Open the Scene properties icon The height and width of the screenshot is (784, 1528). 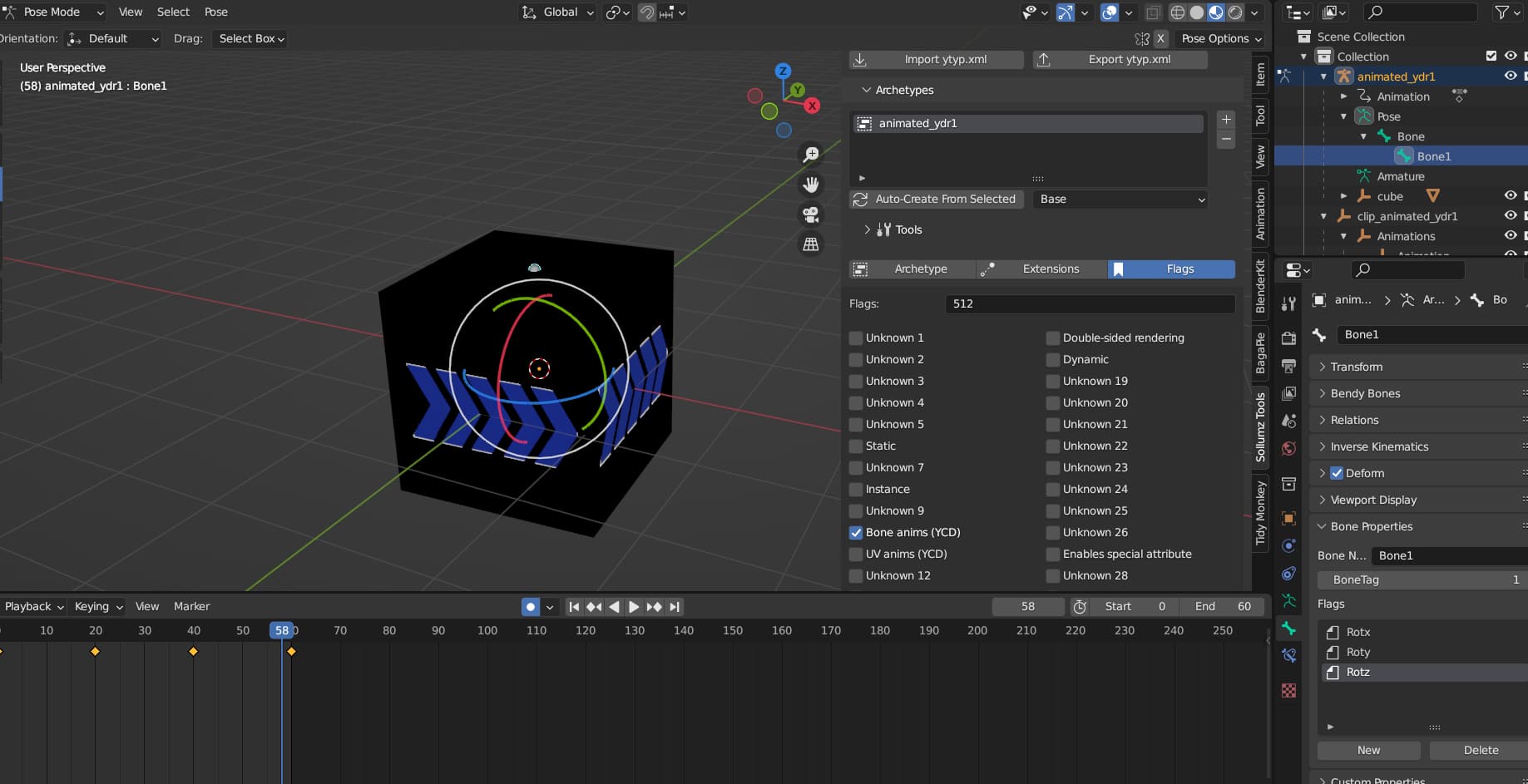(1288, 421)
